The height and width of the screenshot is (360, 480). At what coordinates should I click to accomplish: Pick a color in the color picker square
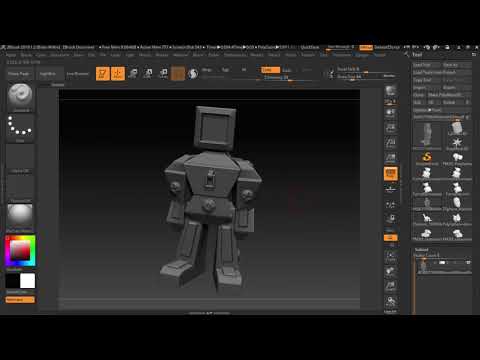20,250
